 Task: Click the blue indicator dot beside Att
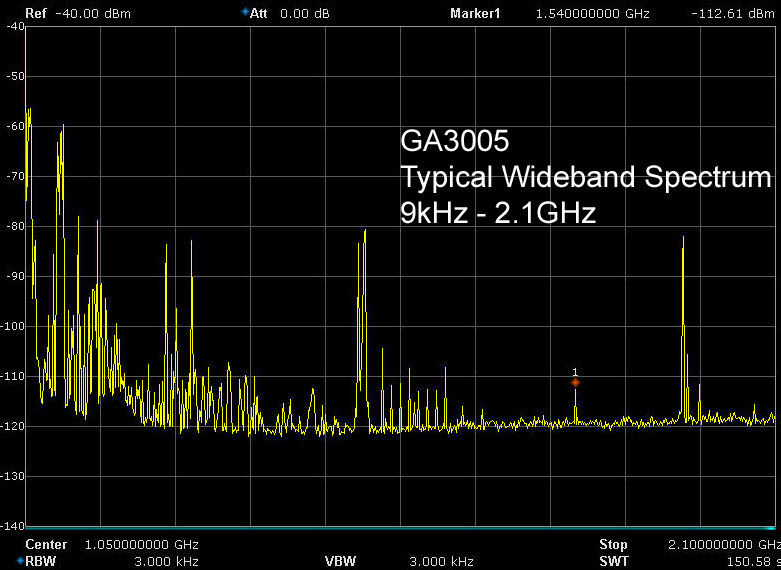point(245,12)
